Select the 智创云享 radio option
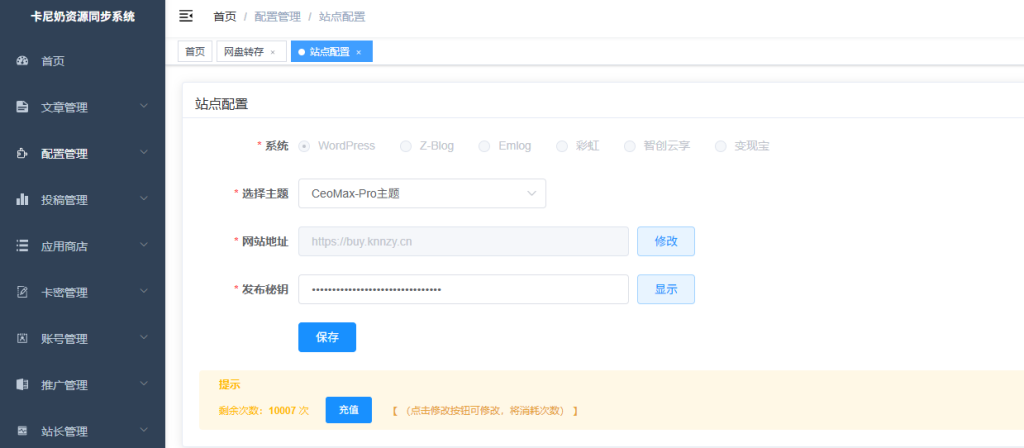 coord(630,146)
